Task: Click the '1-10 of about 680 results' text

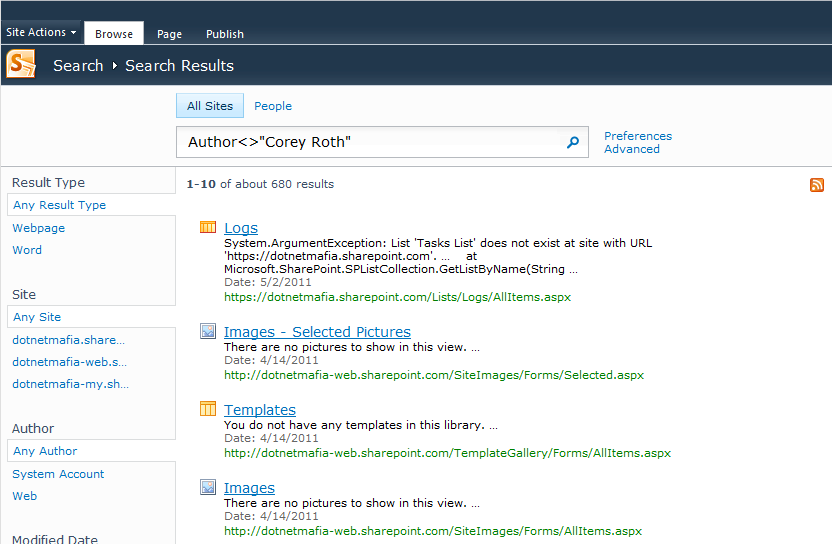Action: tap(261, 184)
